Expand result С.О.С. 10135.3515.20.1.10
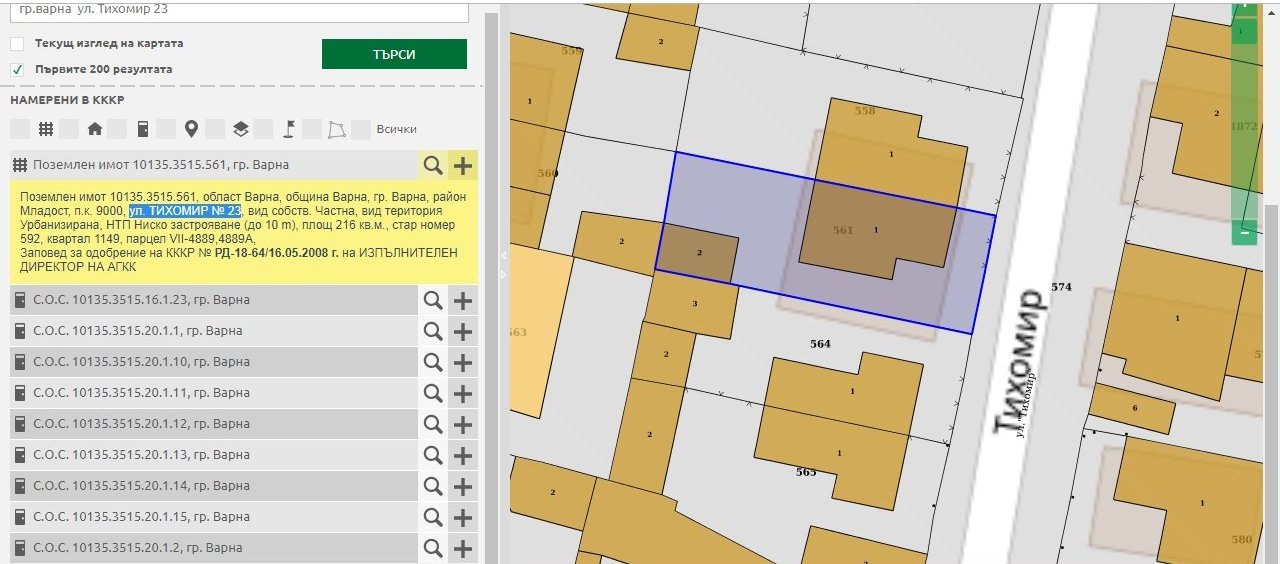The height and width of the screenshot is (564, 1280). pos(141,362)
